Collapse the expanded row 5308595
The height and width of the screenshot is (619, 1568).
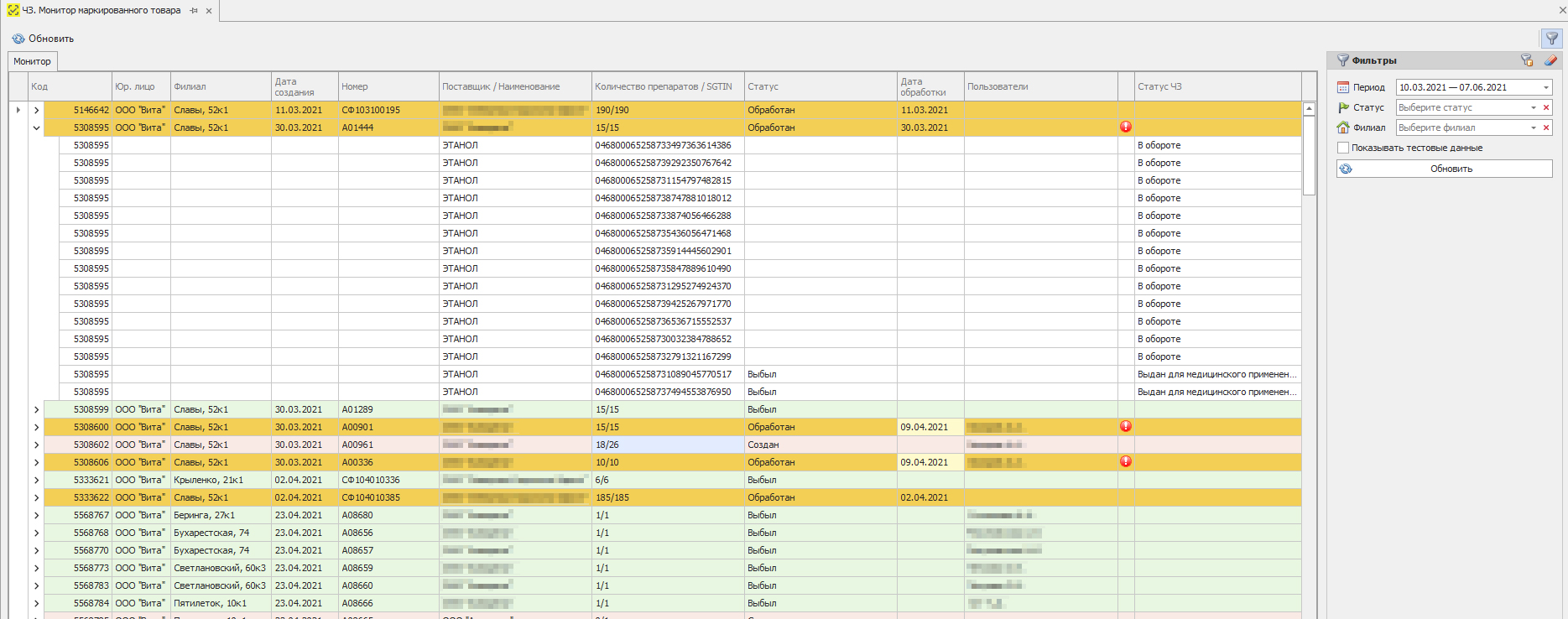coord(36,127)
